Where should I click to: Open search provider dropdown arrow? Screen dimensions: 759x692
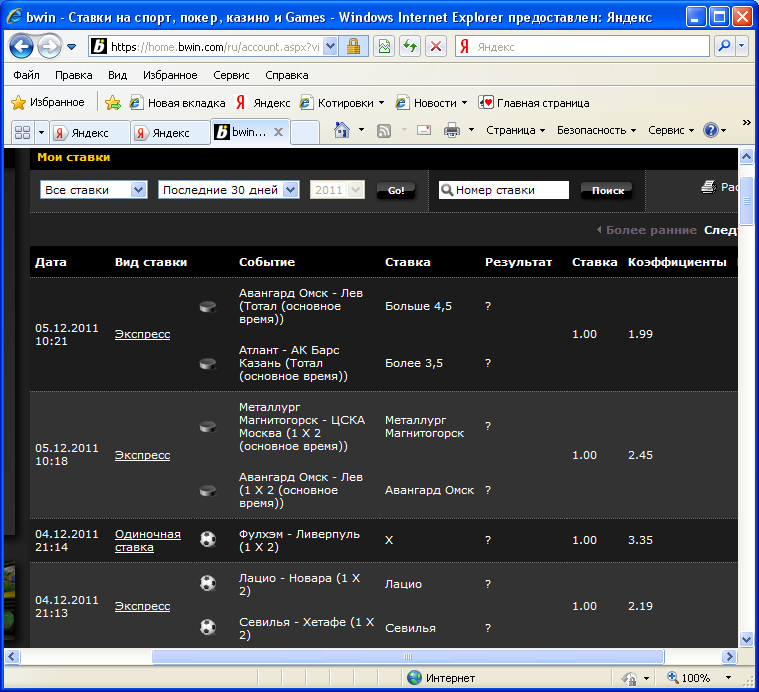click(x=742, y=46)
